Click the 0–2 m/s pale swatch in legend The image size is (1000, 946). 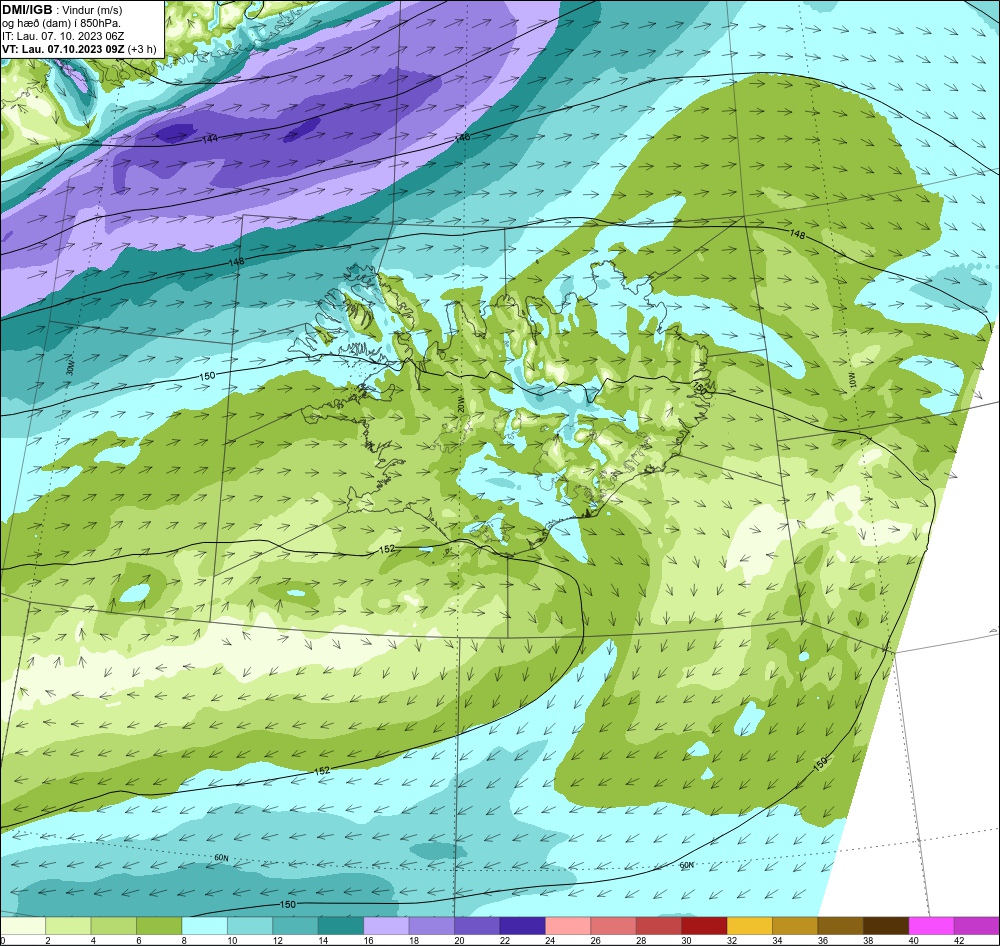click(x=23, y=926)
